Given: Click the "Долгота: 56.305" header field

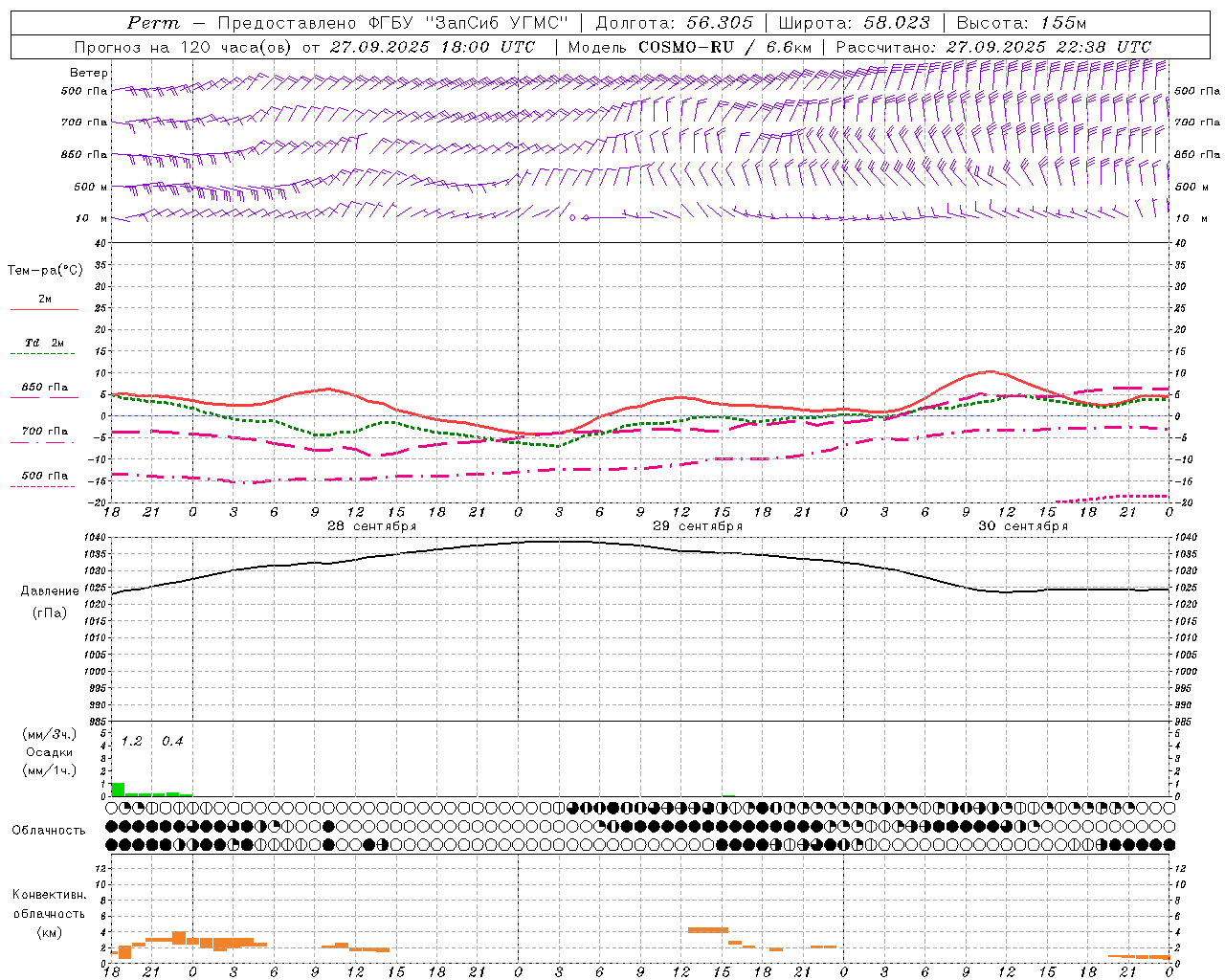Looking at the screenshot, I should (x=674, y=23).
